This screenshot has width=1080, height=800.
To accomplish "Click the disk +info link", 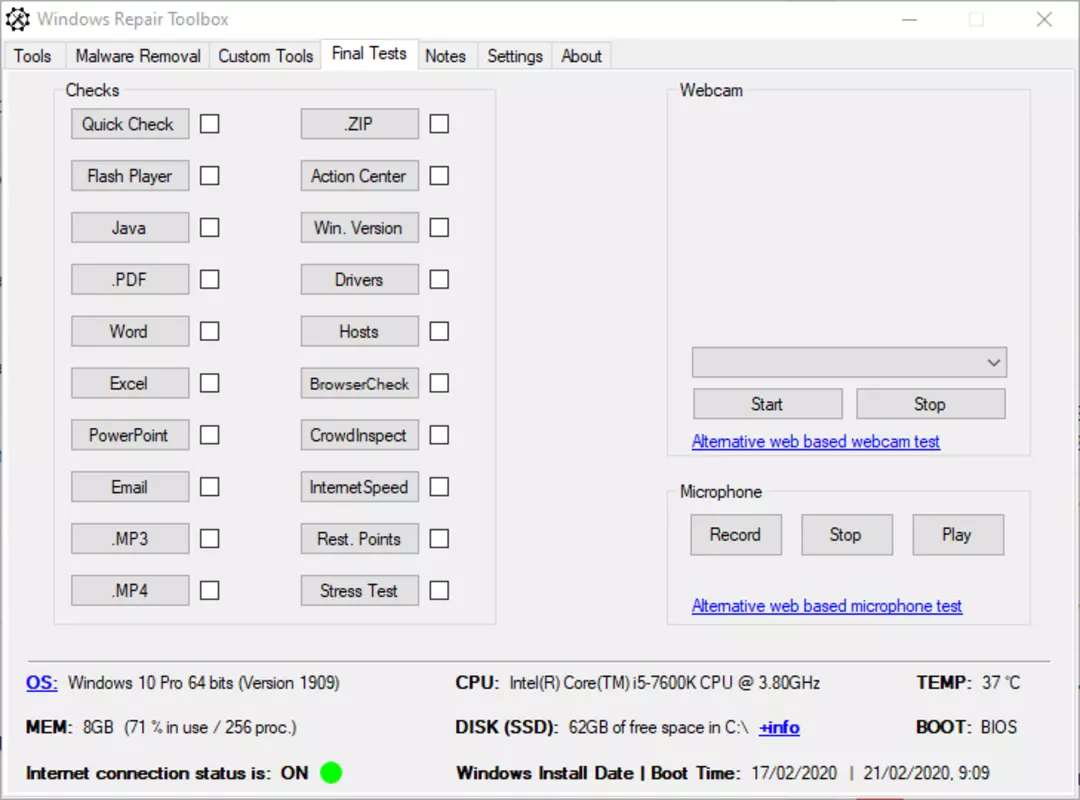I will coord(779,728).
